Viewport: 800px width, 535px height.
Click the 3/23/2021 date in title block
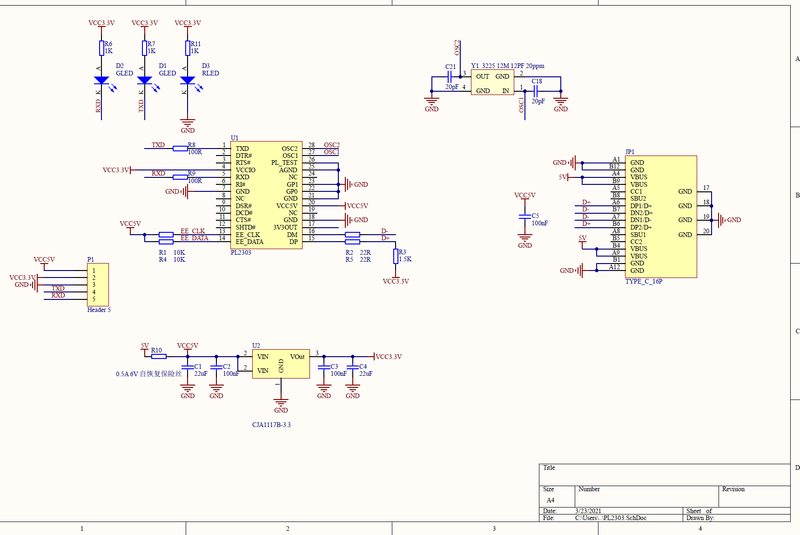(x=588, y=511)
